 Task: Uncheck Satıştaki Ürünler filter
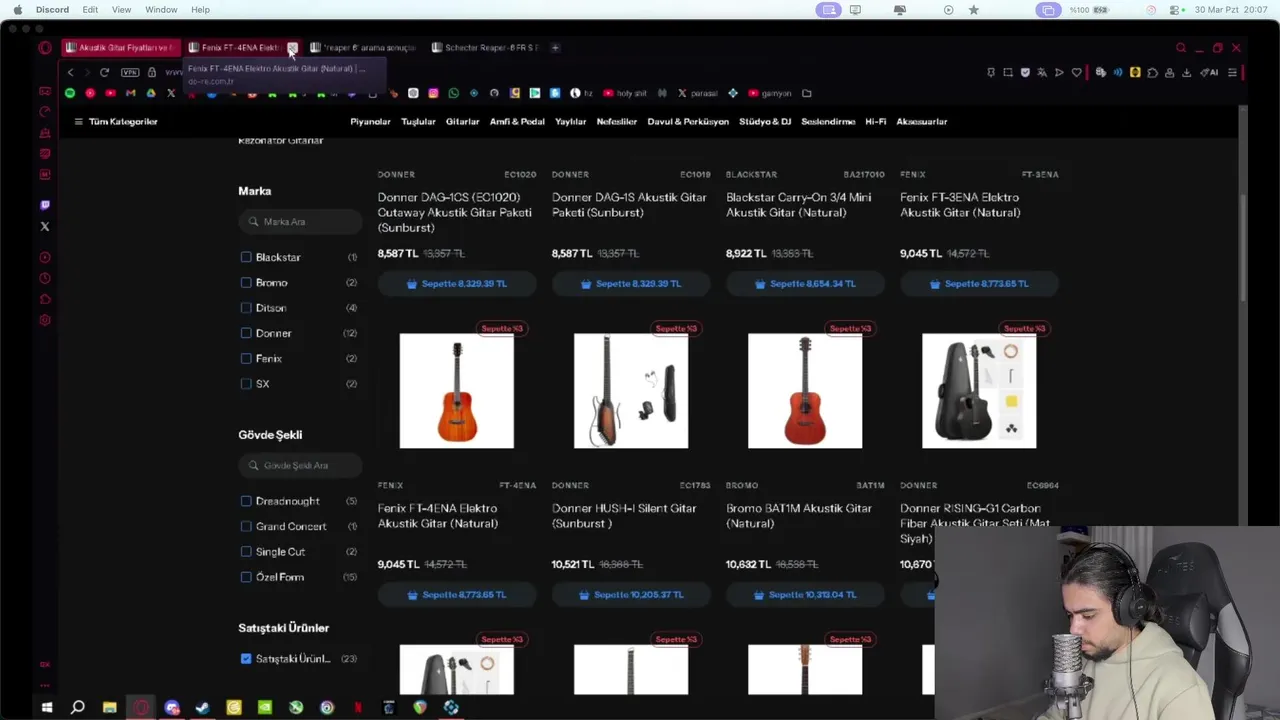pos(246,658)
